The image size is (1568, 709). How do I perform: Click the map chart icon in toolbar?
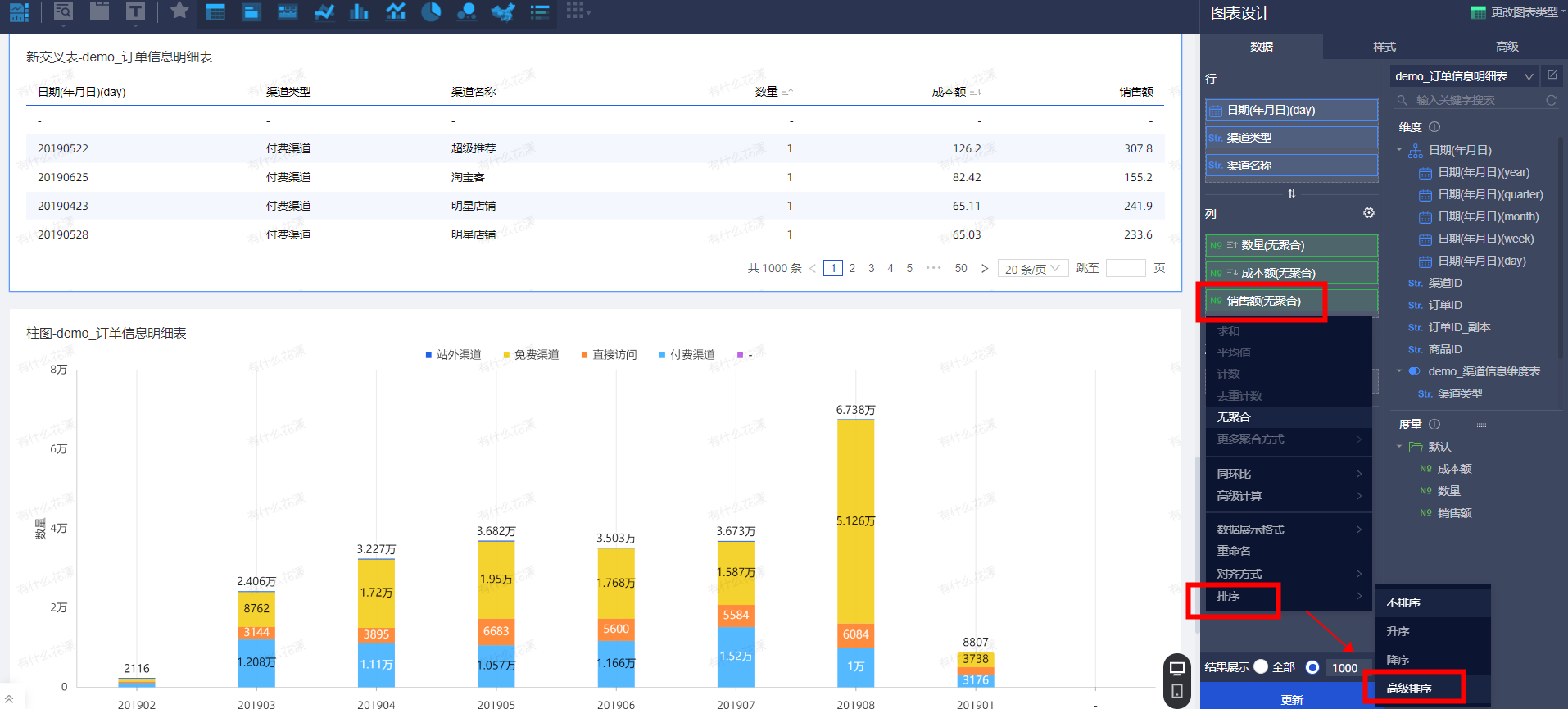point(502,11)
